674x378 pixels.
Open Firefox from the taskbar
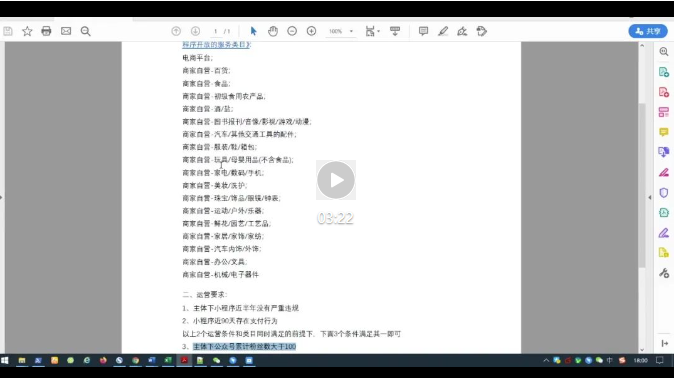click(x=103, y=360)
